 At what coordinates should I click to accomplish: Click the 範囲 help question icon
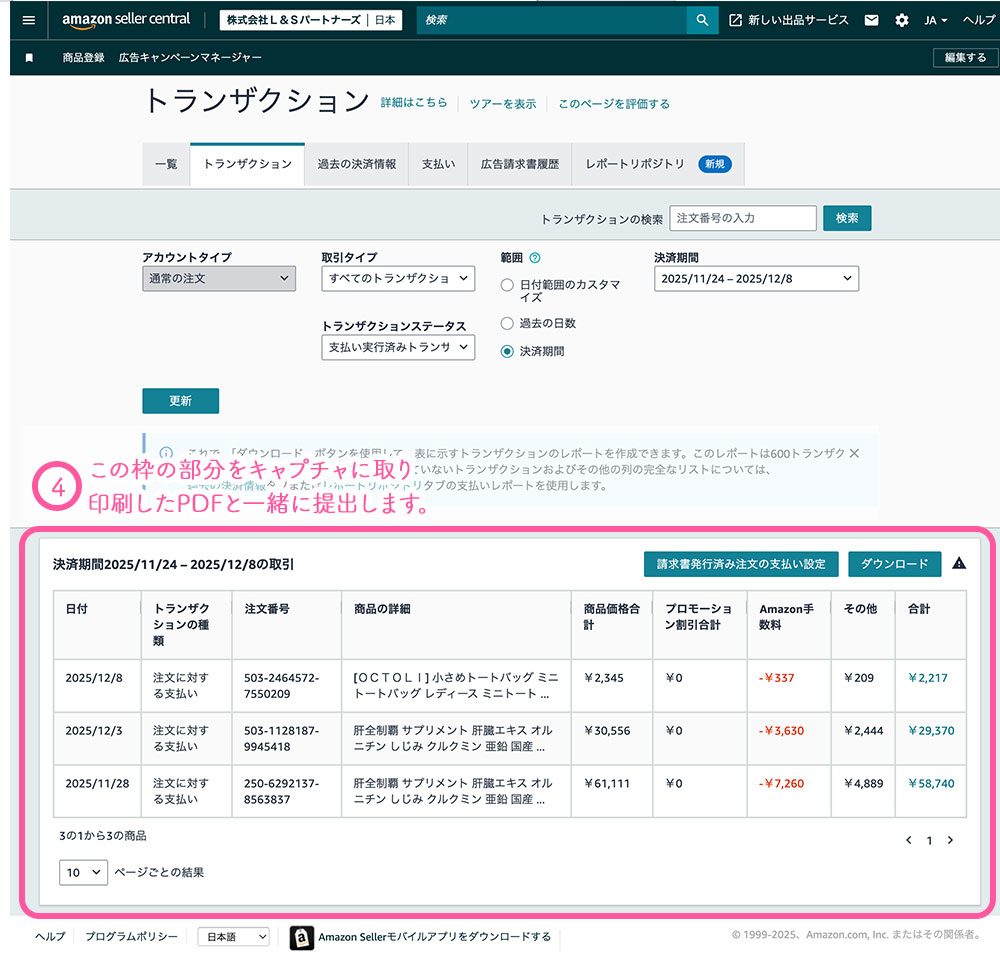[x=534, y=258]
